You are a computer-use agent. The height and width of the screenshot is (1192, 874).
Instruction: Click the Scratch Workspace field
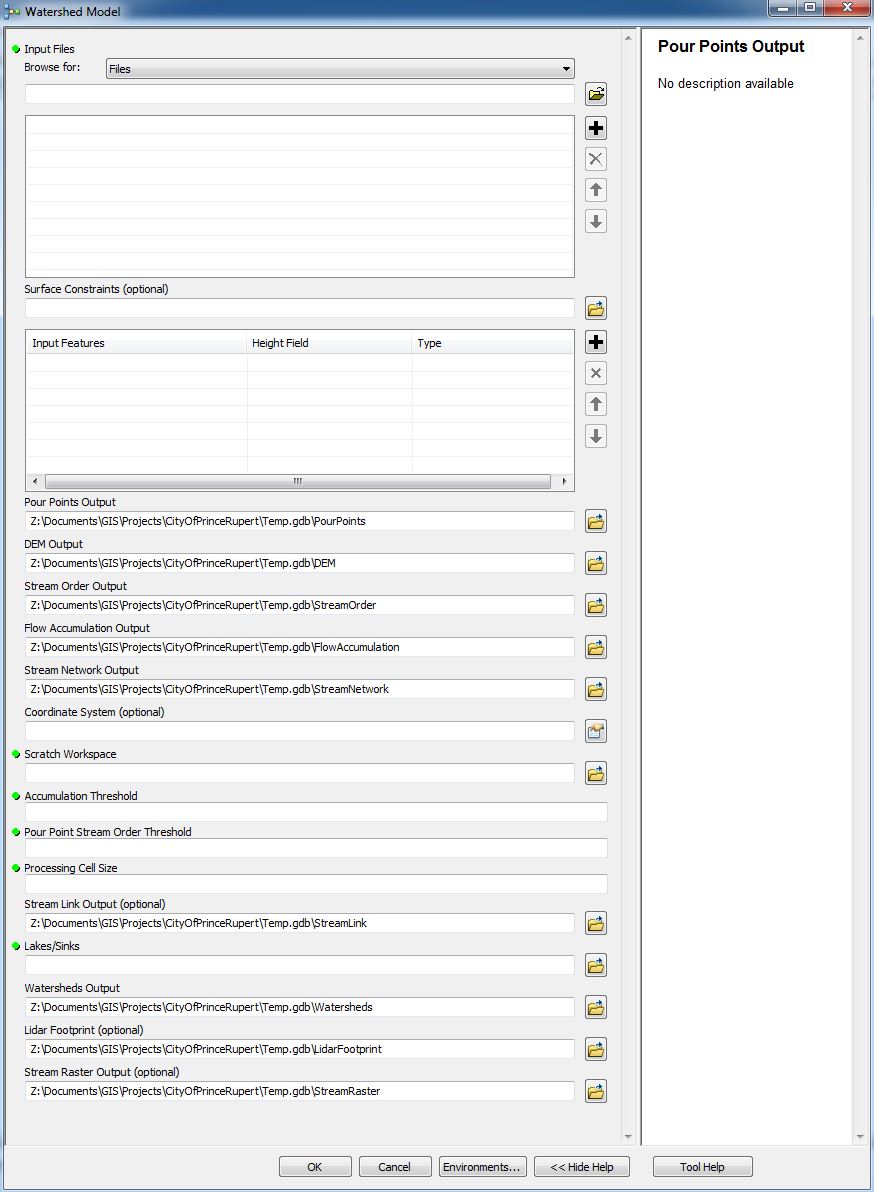pyautogui.click(x=299, y=773)
